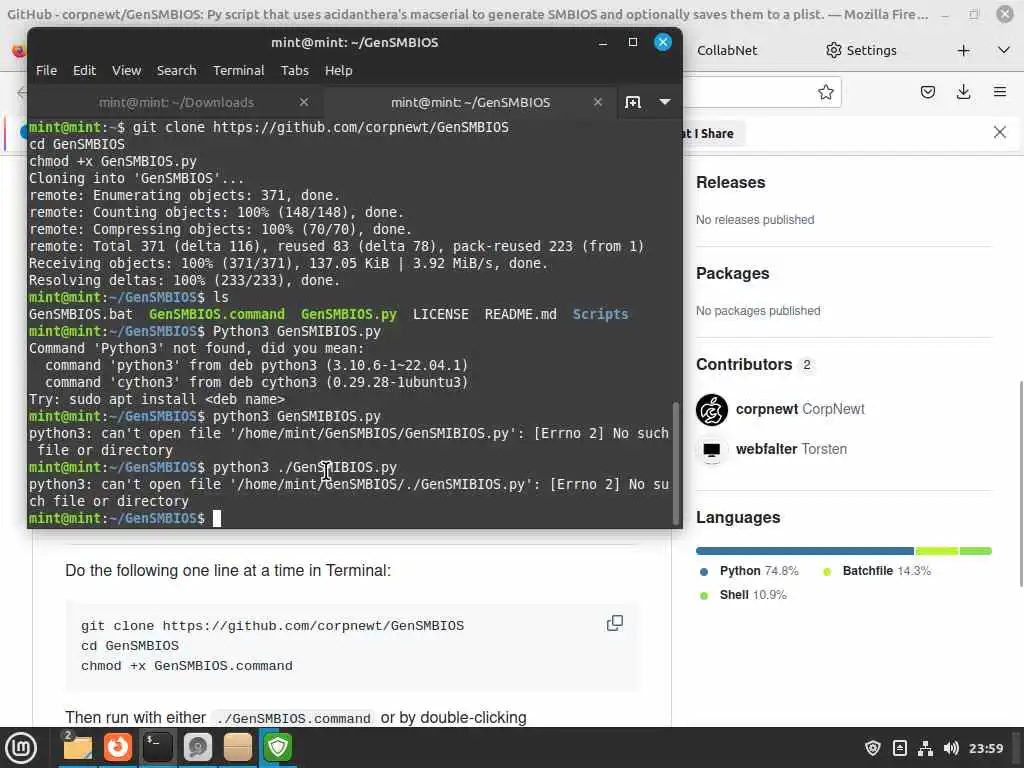
Task: Open the Firefox hamburger menu
Action: pos(1000,92)
